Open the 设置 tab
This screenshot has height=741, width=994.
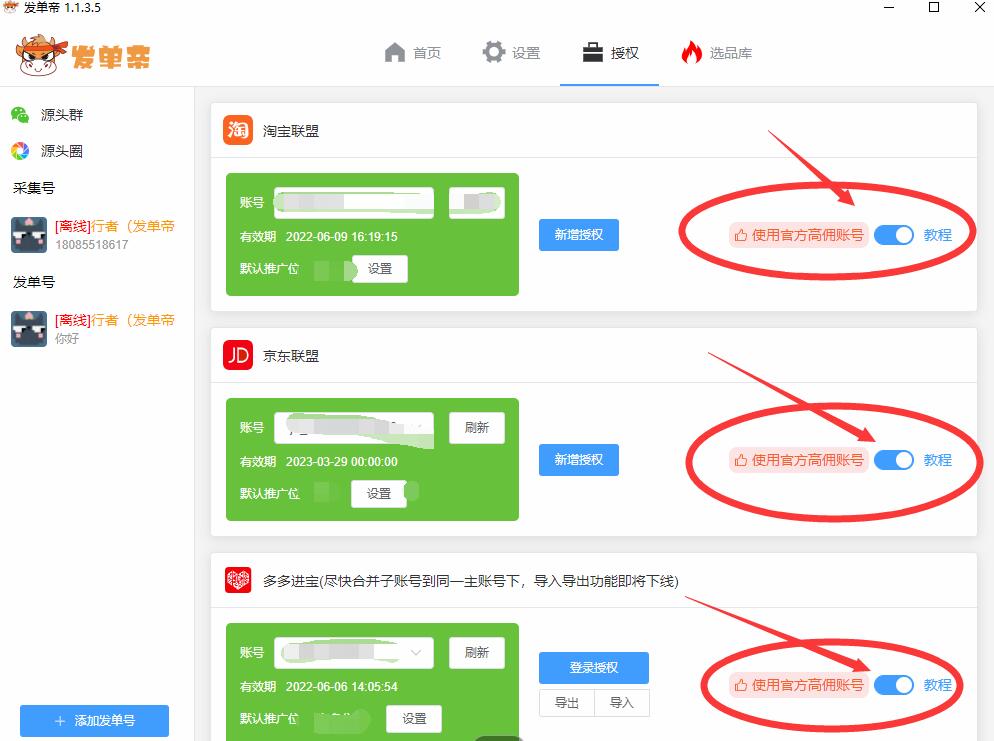coord(511,53)
